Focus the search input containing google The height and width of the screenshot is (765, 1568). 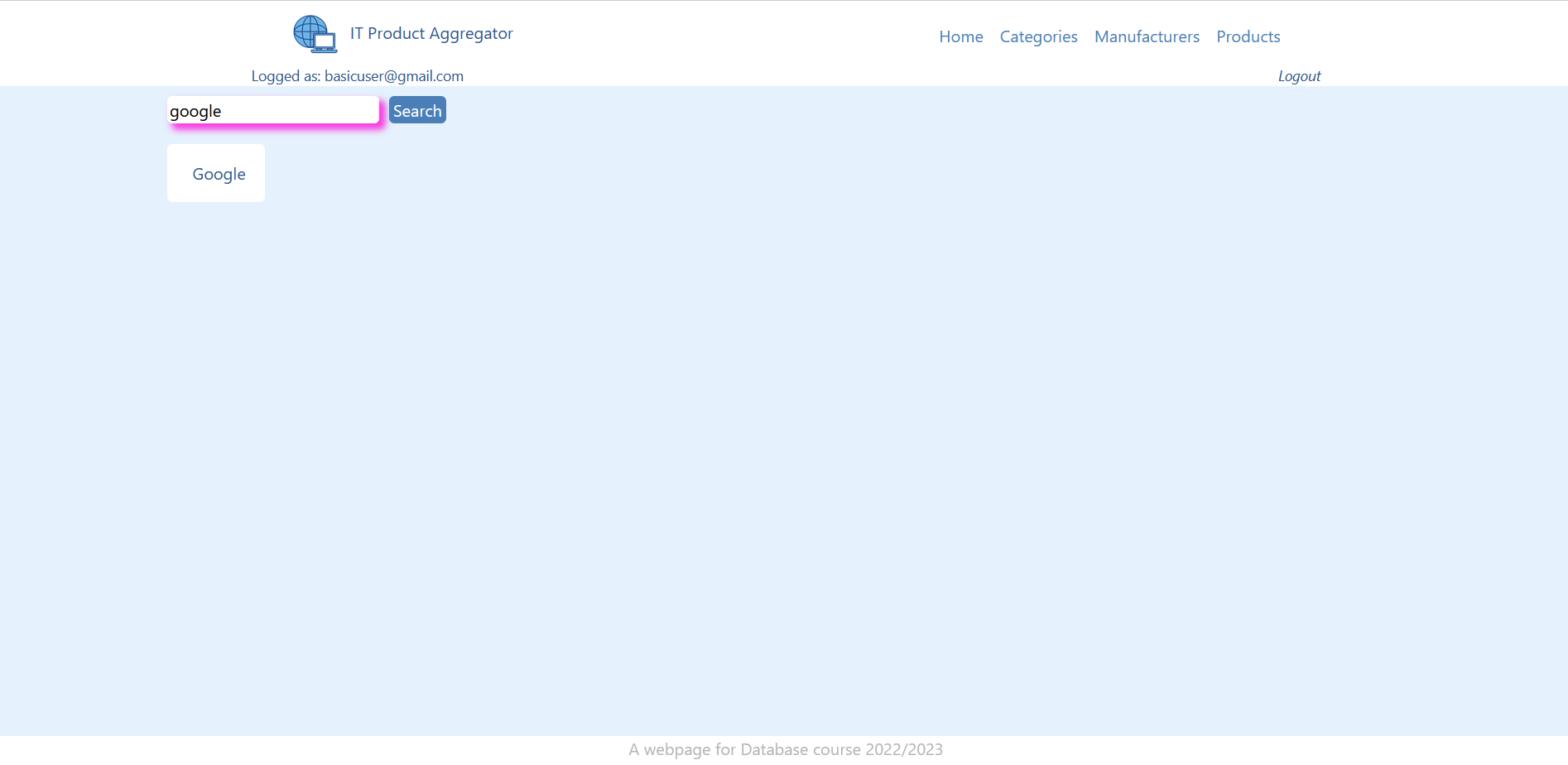click(273, 111)
